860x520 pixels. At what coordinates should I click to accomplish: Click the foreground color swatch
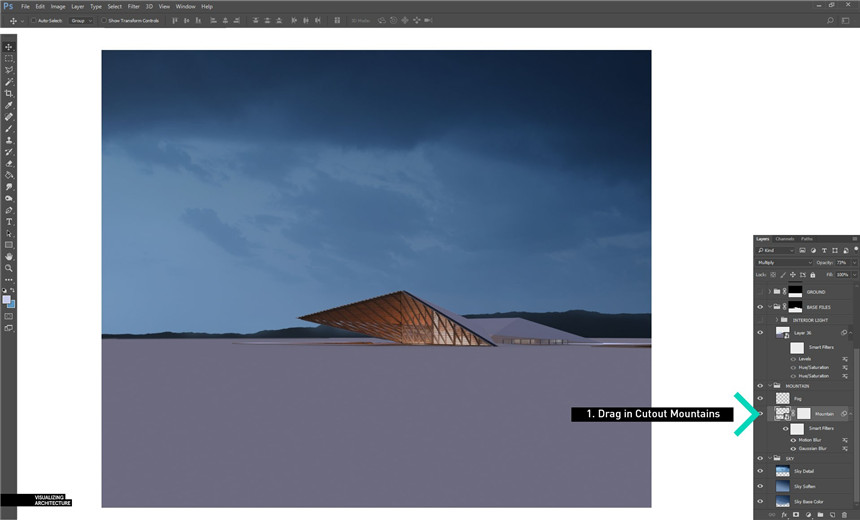pos(6,300)
